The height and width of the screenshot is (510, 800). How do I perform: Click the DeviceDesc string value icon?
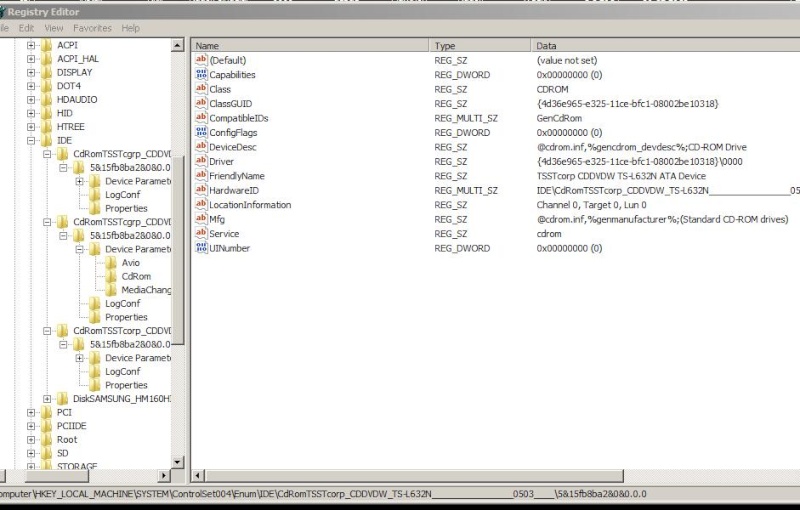click(201, 147)
